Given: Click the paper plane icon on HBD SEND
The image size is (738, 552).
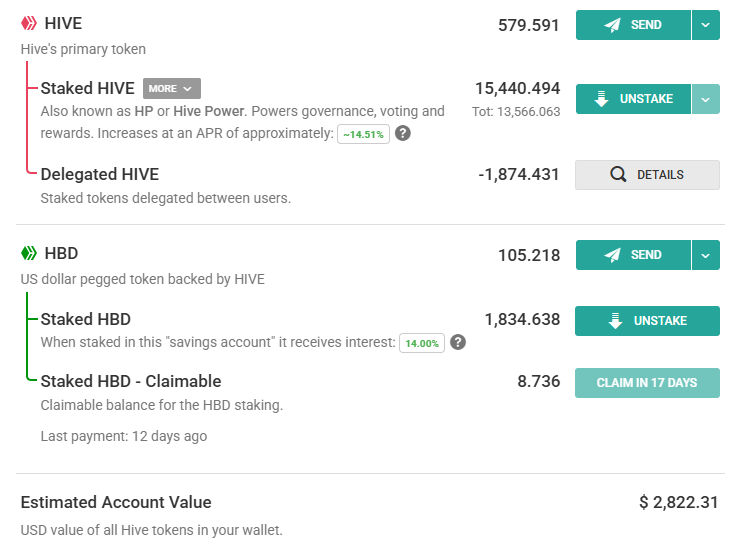Looking at the screenshot, I should pyautogui.click(x=612, y=255).
